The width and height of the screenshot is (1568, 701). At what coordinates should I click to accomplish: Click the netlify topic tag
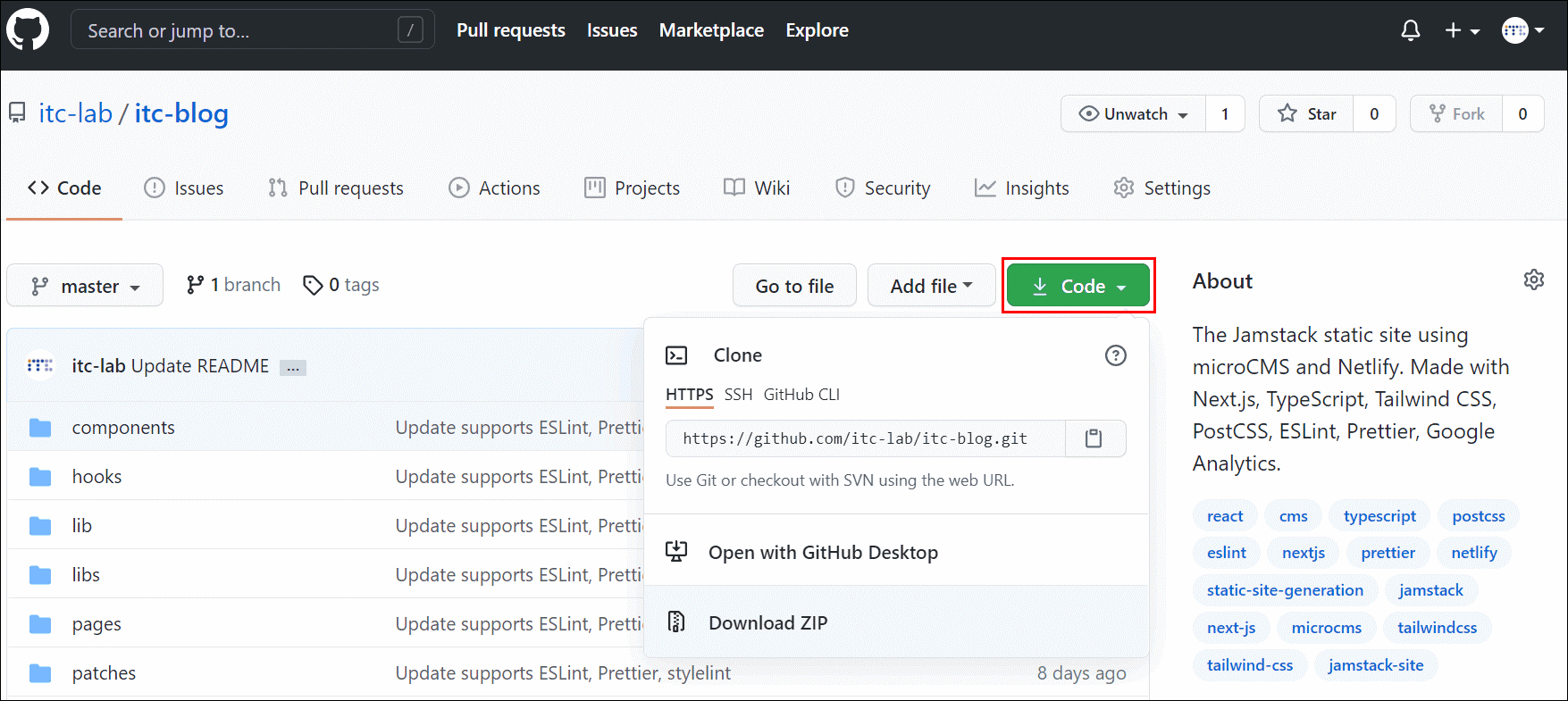tap(1474, 553)
